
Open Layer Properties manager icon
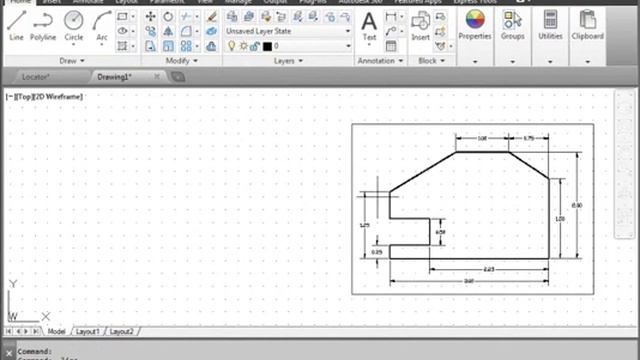232,16
